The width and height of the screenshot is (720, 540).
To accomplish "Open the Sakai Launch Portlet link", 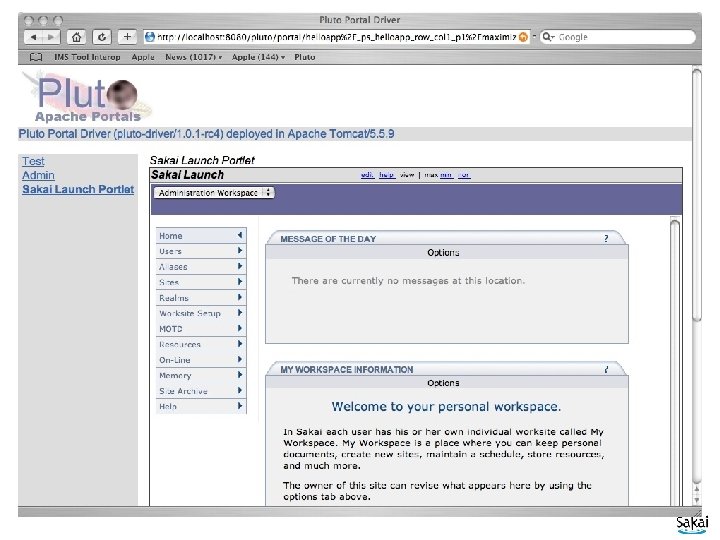I will click(78, 189).
